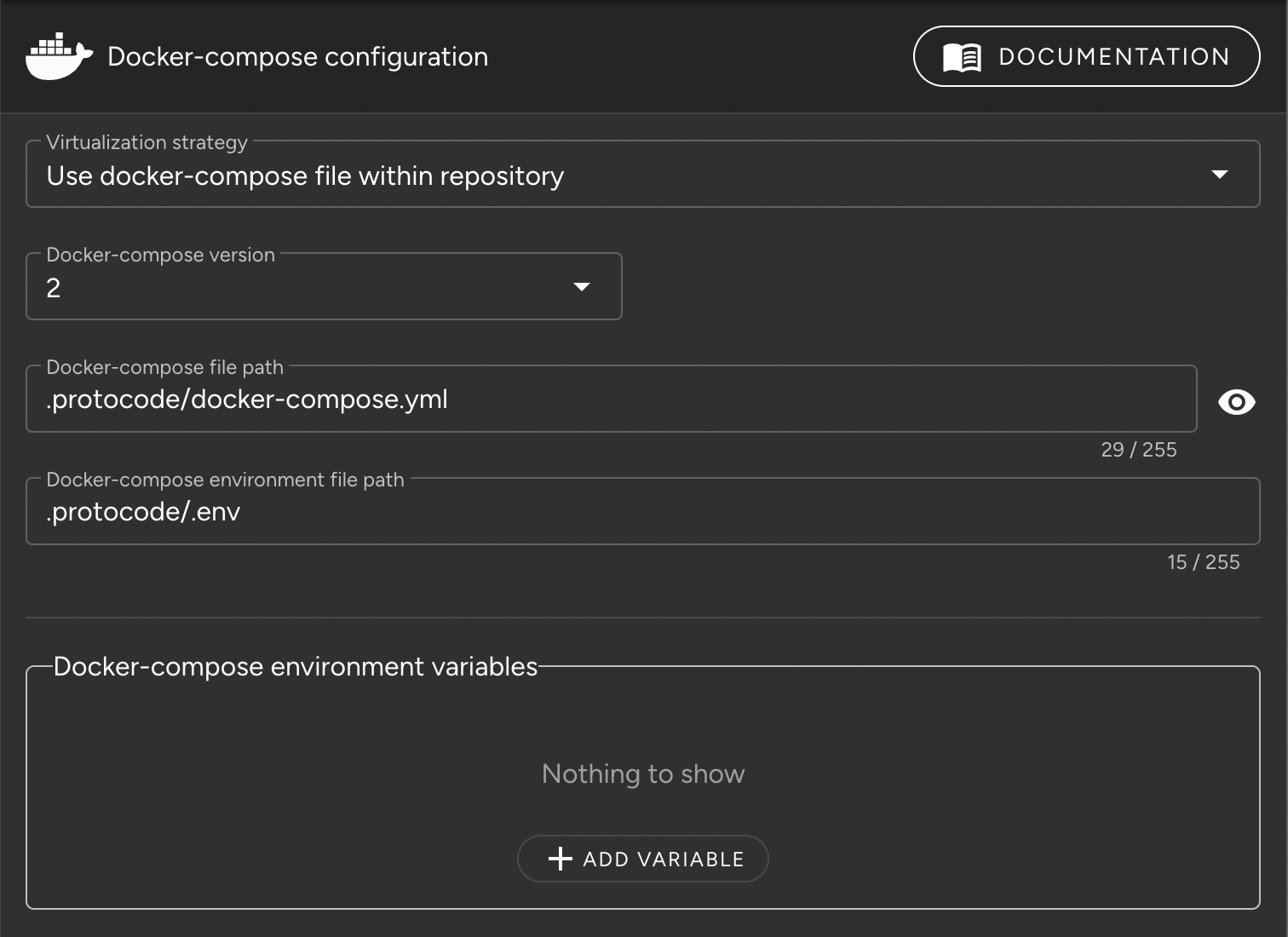The image size is (1288, 937).
Task: Expand the strategy selector chevron
Action: pyautogui.click(x=1222, y=174)
